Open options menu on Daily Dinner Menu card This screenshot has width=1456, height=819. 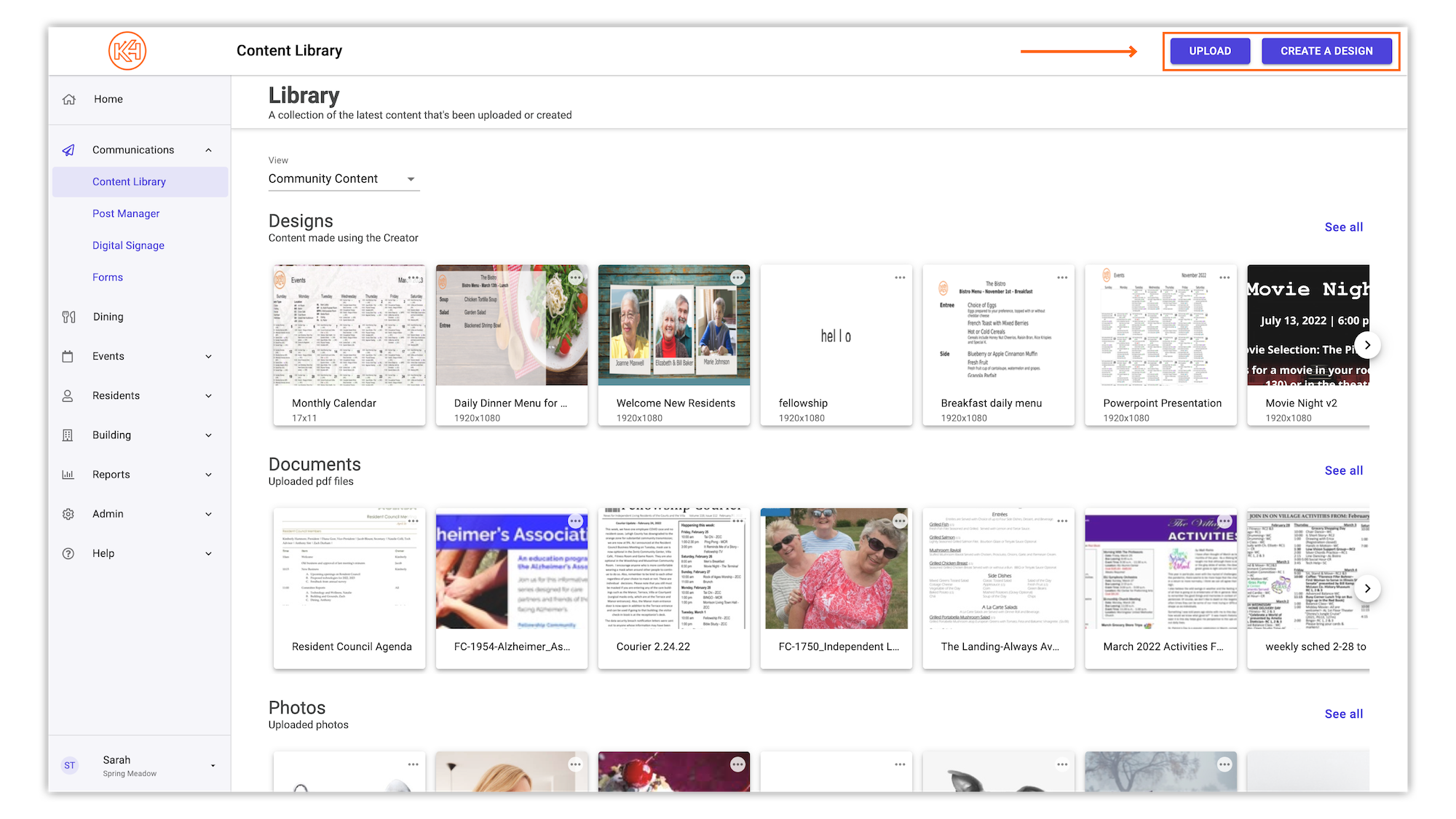pos(576,277)
